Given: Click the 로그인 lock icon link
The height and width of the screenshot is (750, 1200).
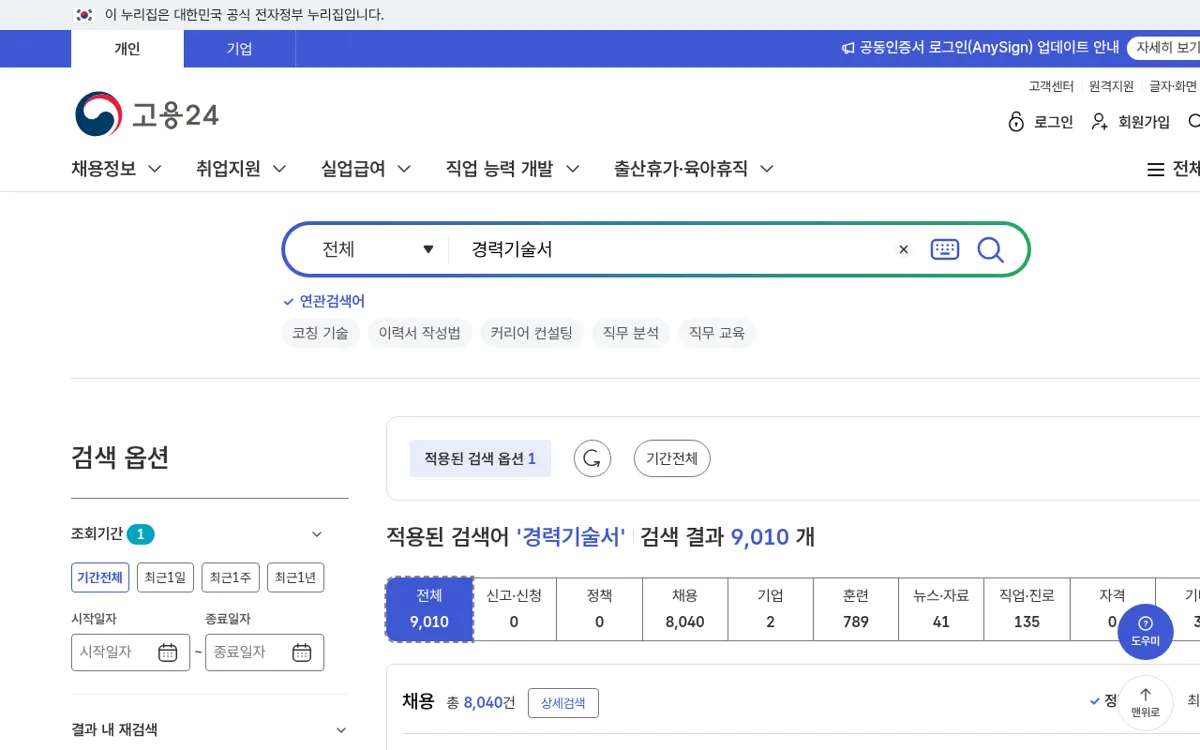Looking at the screenshot, I should pyautogui.click(x=1040, y=122).
